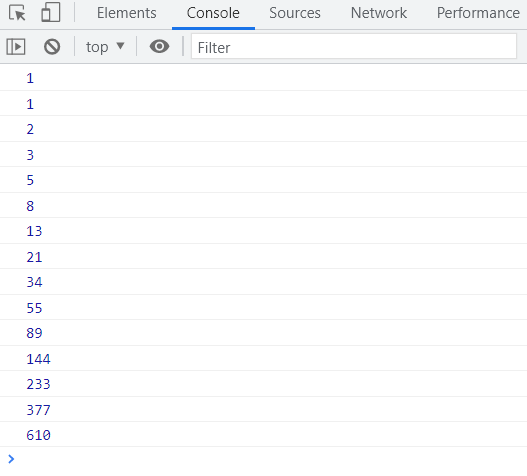
Task: Select the 144 console log entry
Action: coord(264,359)
